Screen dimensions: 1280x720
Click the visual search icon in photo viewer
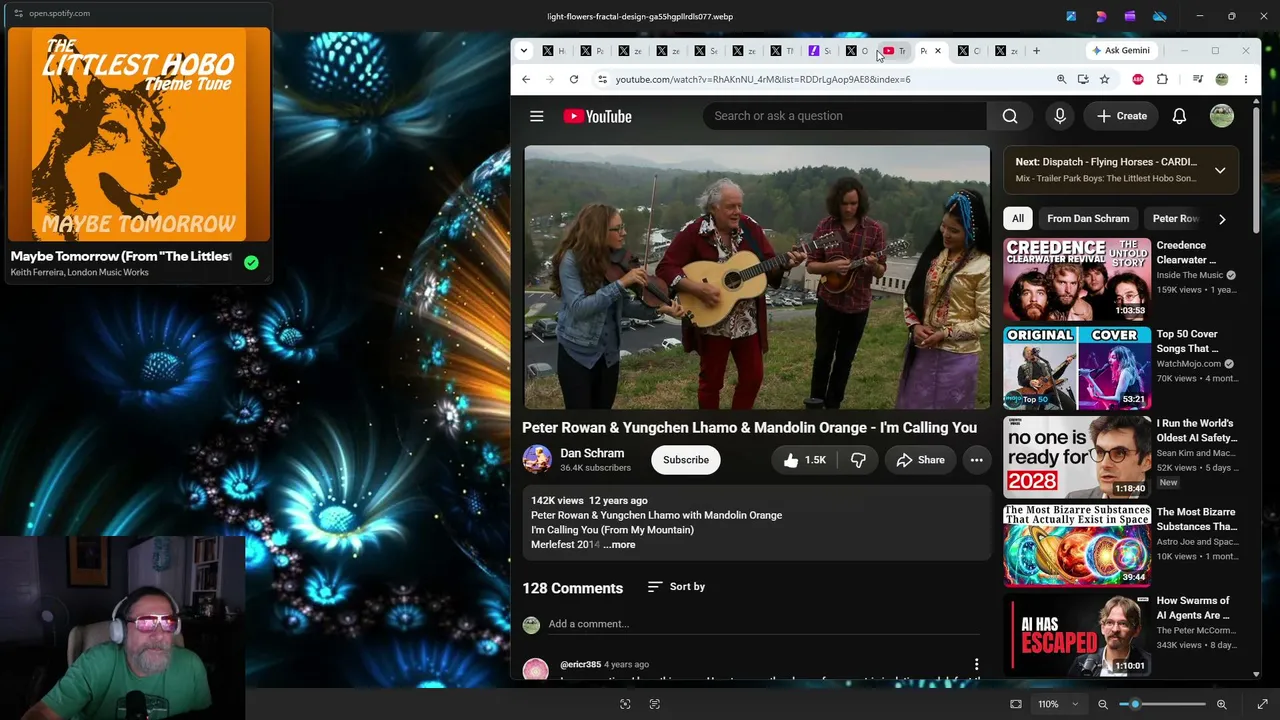pyautogui.click(x=625, y=704)
